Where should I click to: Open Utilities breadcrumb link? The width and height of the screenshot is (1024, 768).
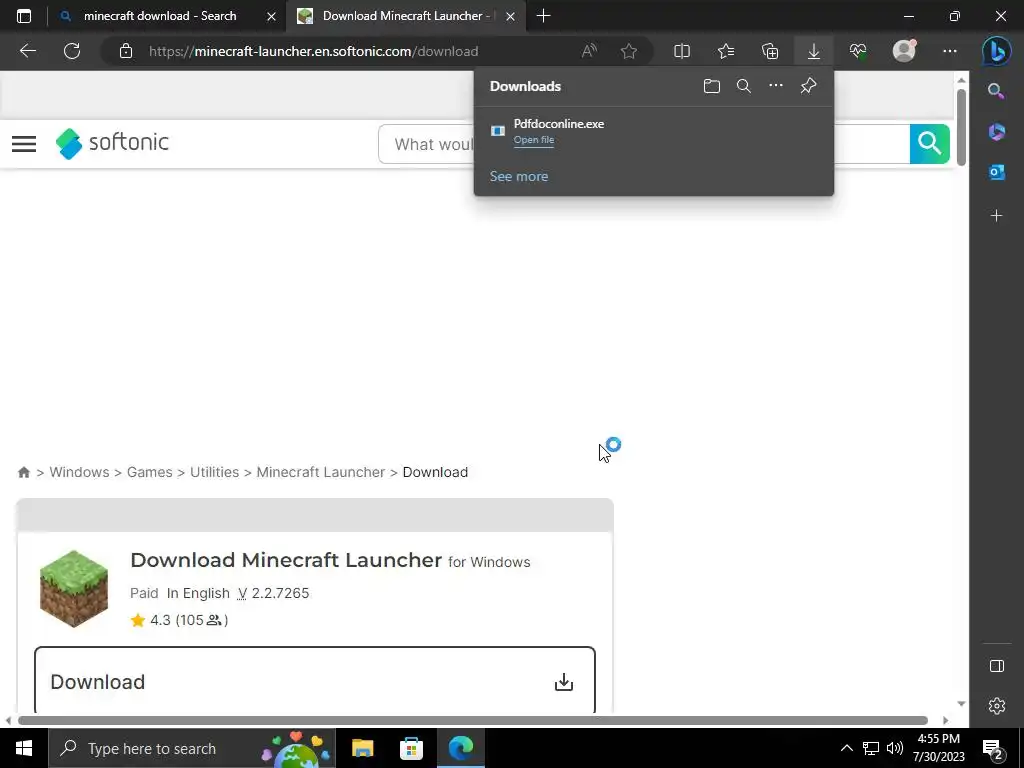214,472
